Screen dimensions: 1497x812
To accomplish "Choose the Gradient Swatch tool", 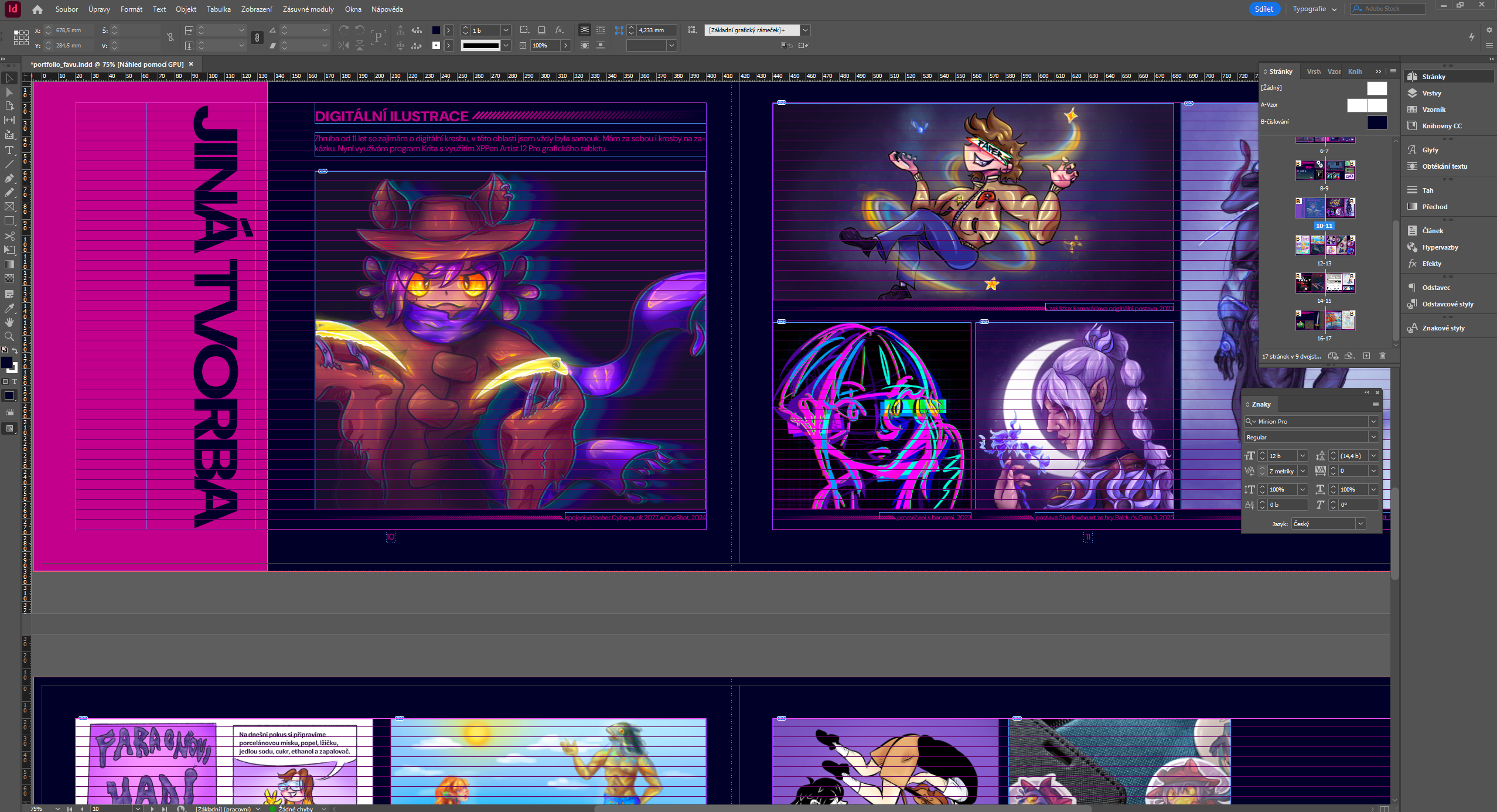I will pos(9,265).
